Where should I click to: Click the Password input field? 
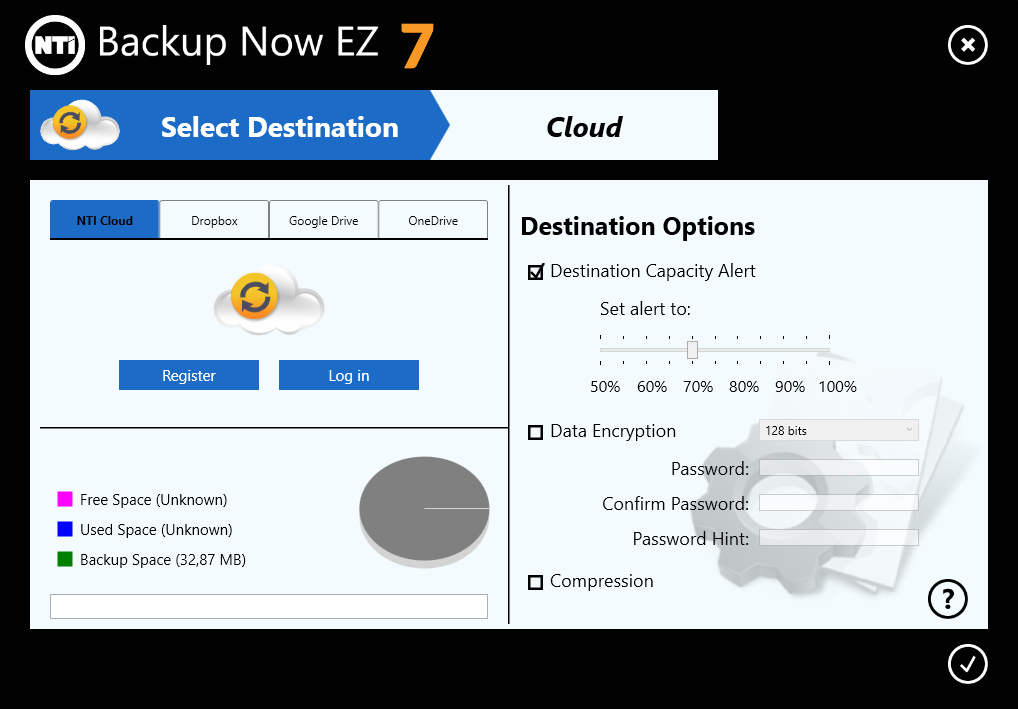tap(838, 468)
